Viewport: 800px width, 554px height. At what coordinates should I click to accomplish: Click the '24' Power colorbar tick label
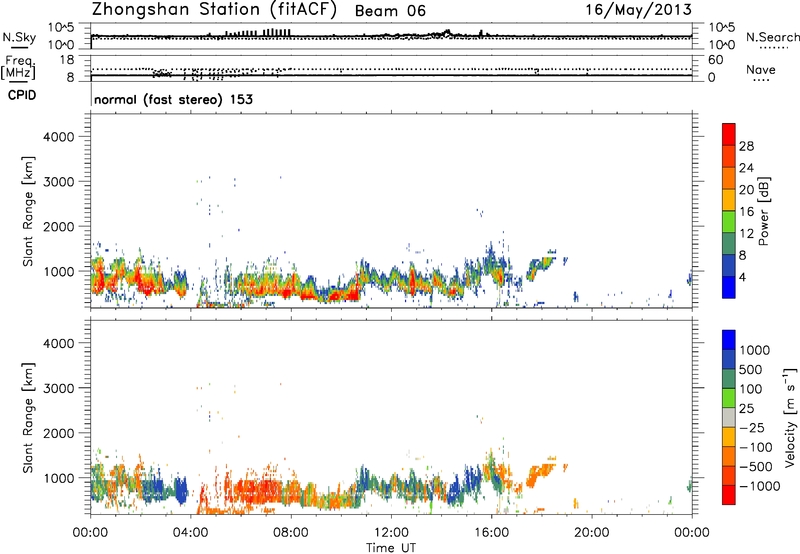pyautogui.click(x=746, y=168)
